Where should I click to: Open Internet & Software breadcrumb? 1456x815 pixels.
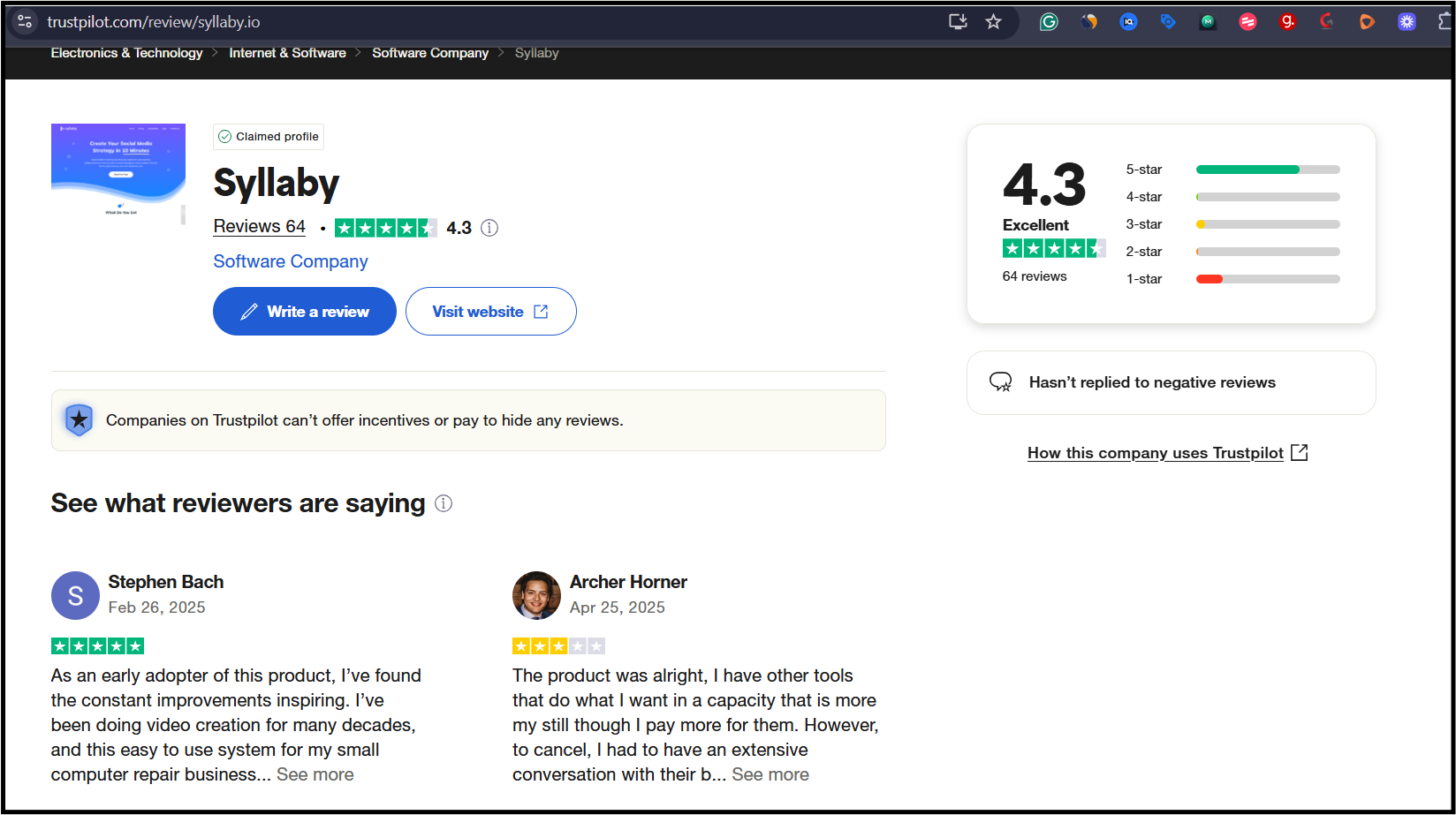[287, 53]
